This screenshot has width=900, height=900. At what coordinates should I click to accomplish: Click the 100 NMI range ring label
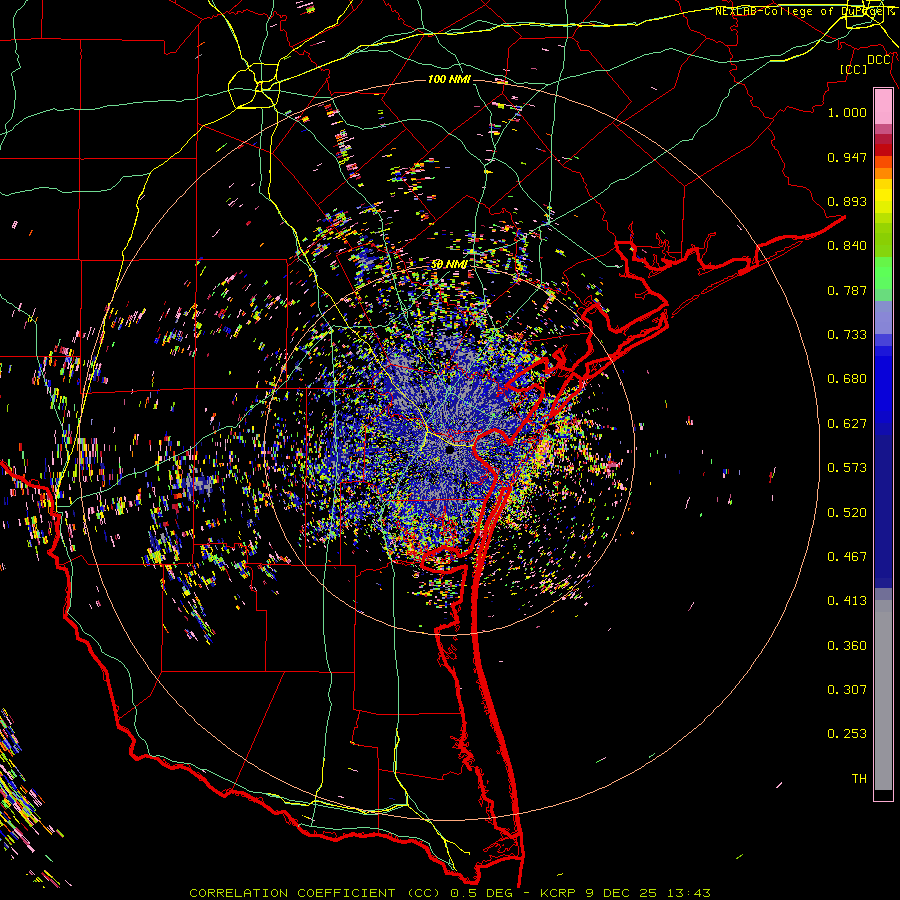pyautogui.click(x=449, y=79)
